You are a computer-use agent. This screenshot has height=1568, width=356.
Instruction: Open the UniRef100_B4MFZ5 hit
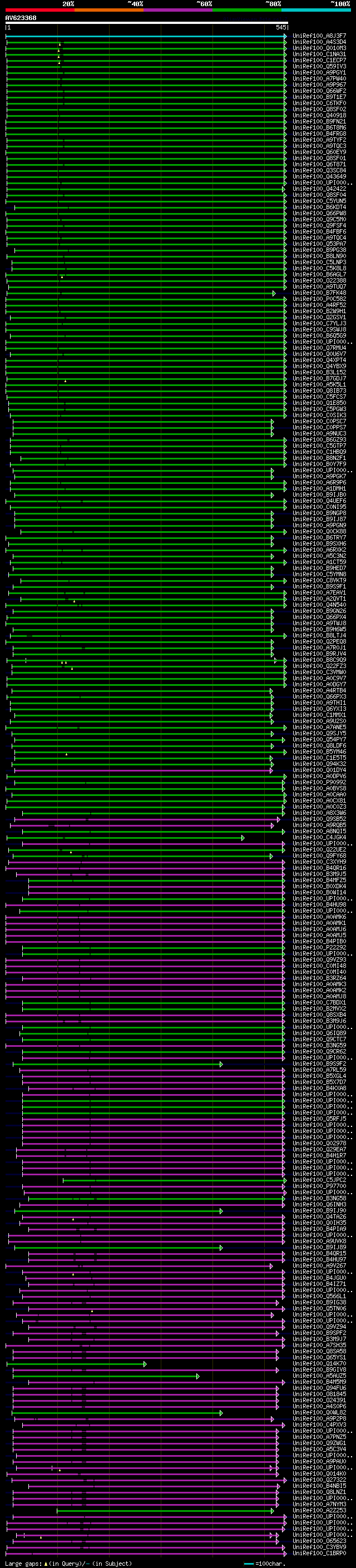[319, 880]
